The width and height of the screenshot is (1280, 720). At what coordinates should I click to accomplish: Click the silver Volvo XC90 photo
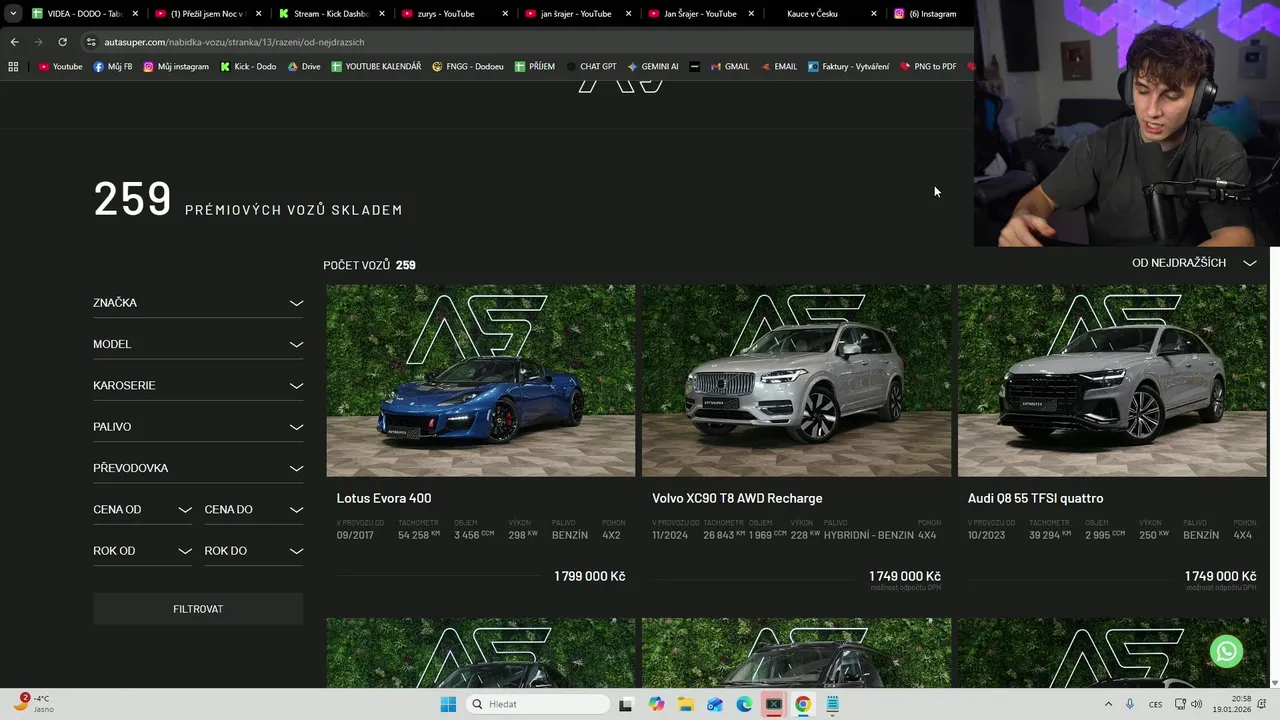(796, 381)
